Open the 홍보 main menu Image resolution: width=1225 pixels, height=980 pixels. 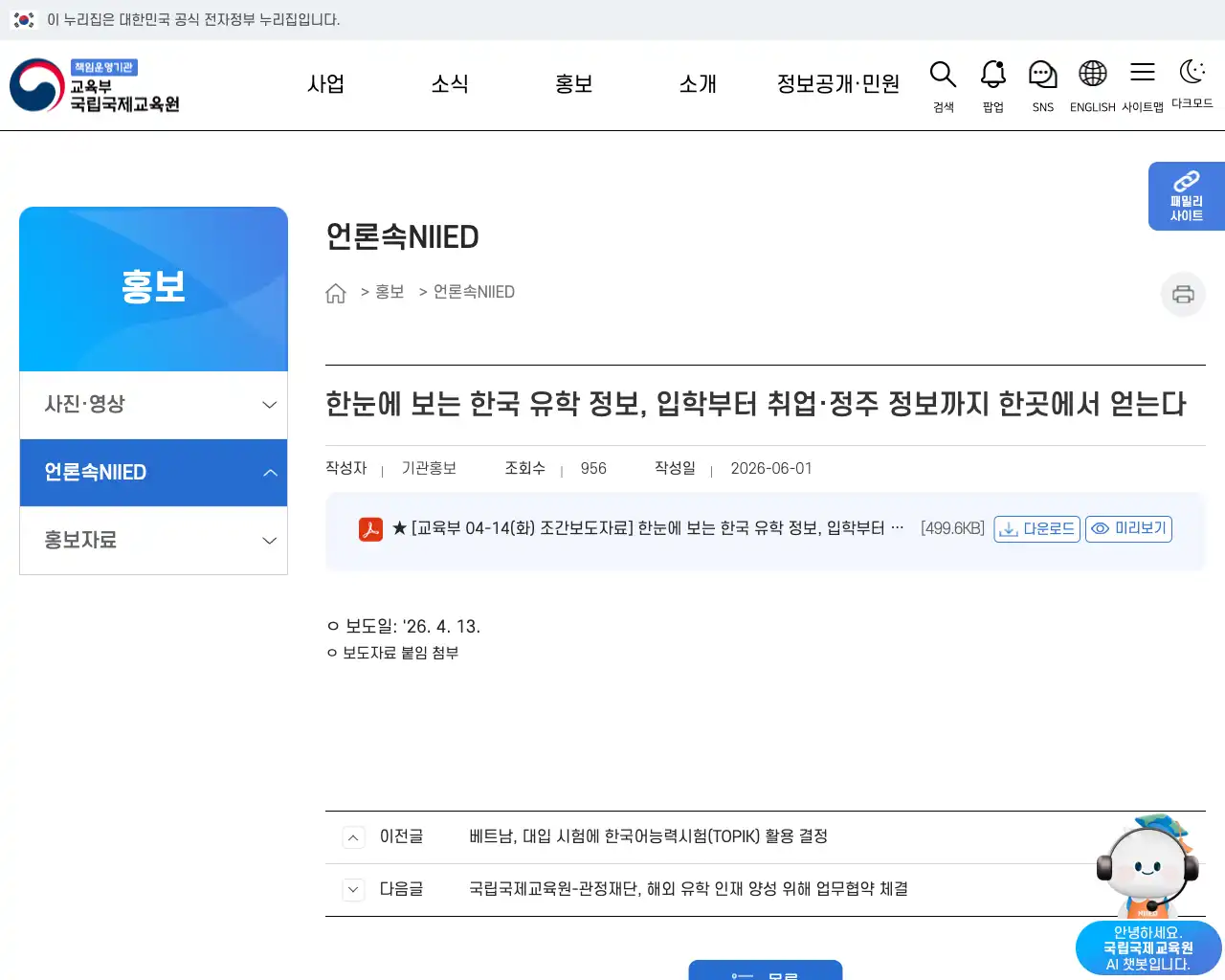574,84
